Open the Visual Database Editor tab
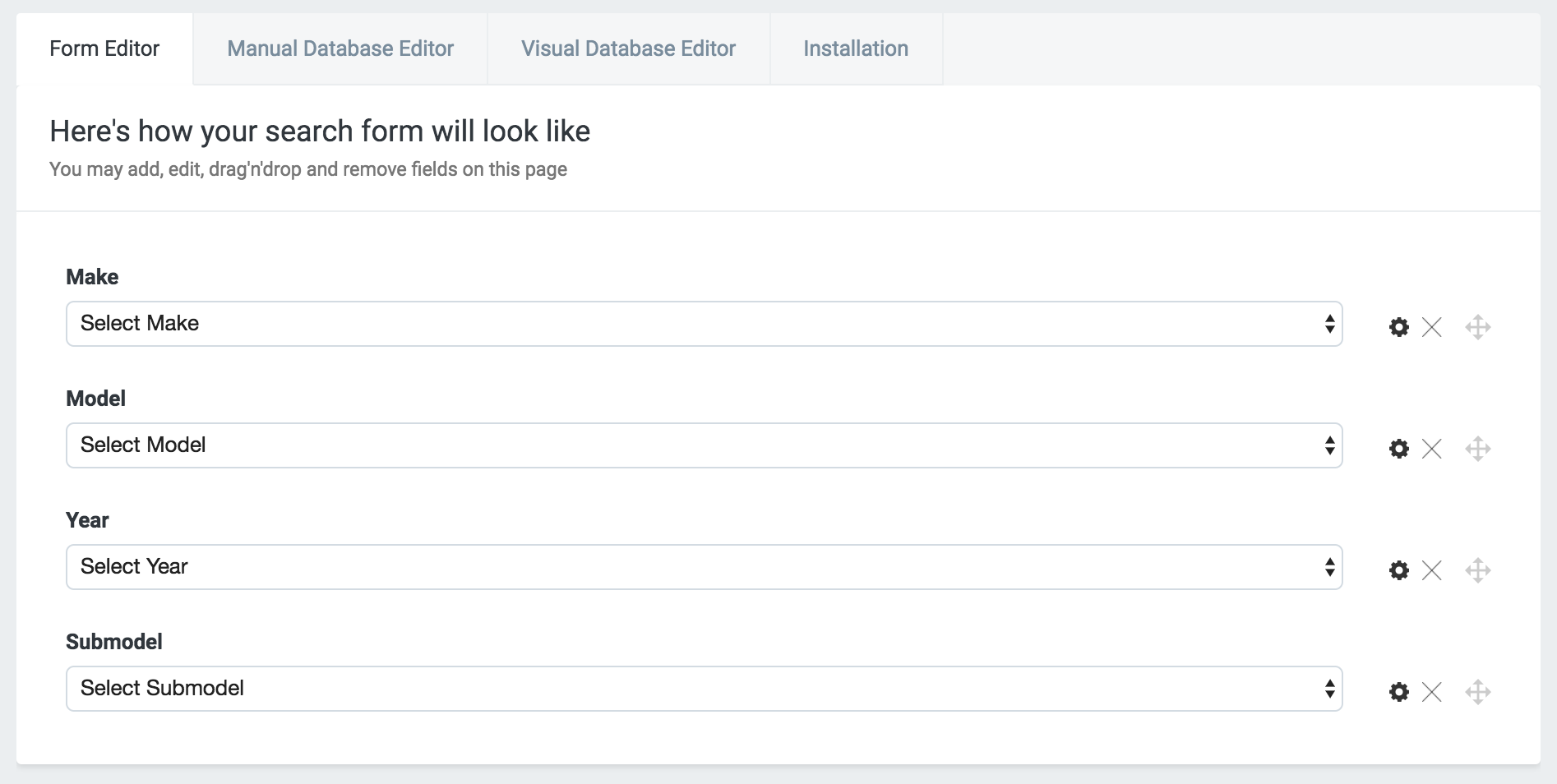The width and height of the screenshot is (1557, 784). (x=628, y=49)
